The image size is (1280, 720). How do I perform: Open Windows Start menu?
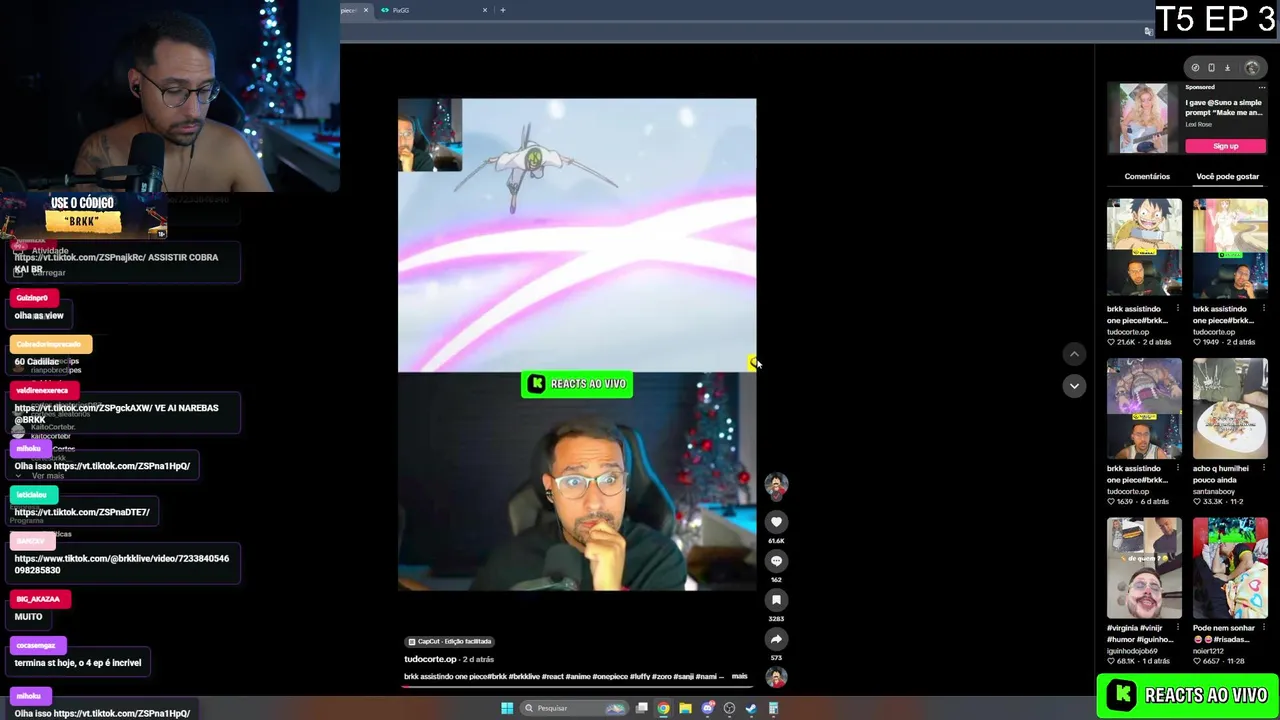(507, 708)
